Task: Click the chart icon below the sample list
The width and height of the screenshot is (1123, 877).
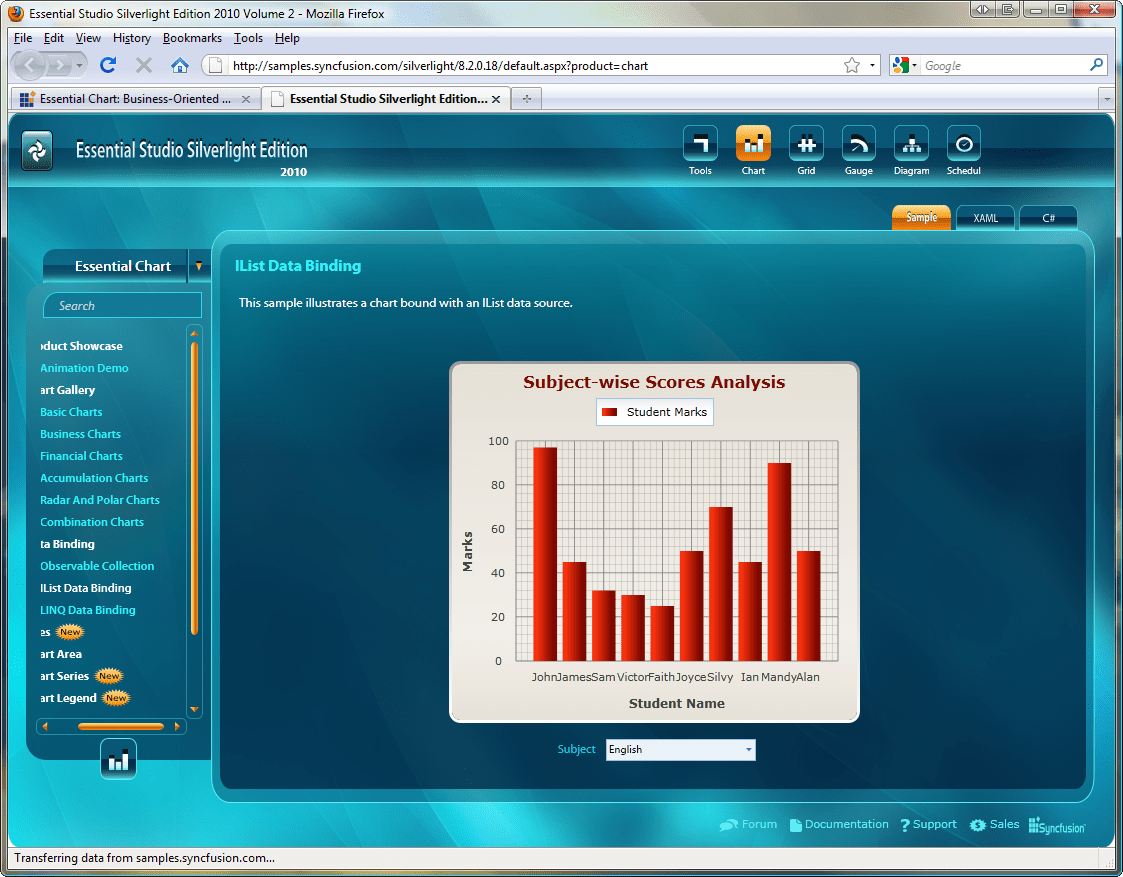Action: 118,758
